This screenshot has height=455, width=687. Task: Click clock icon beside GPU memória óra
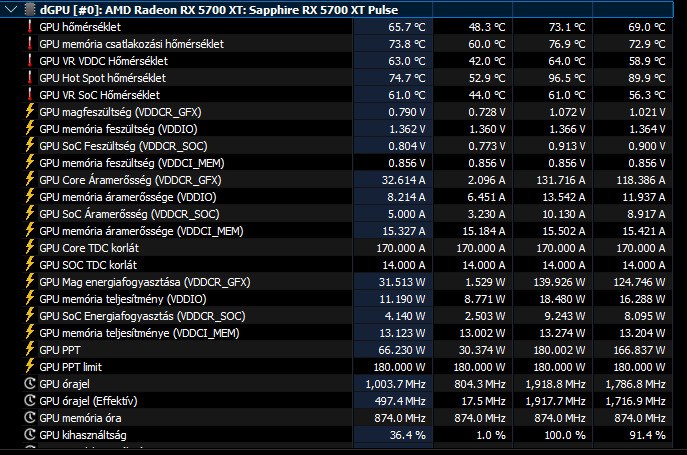30,418
